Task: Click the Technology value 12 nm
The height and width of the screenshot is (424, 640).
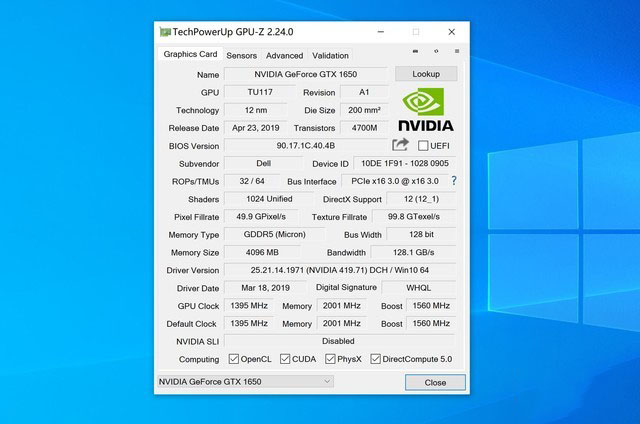Action: pyautogui.click(x=256, y=110)
